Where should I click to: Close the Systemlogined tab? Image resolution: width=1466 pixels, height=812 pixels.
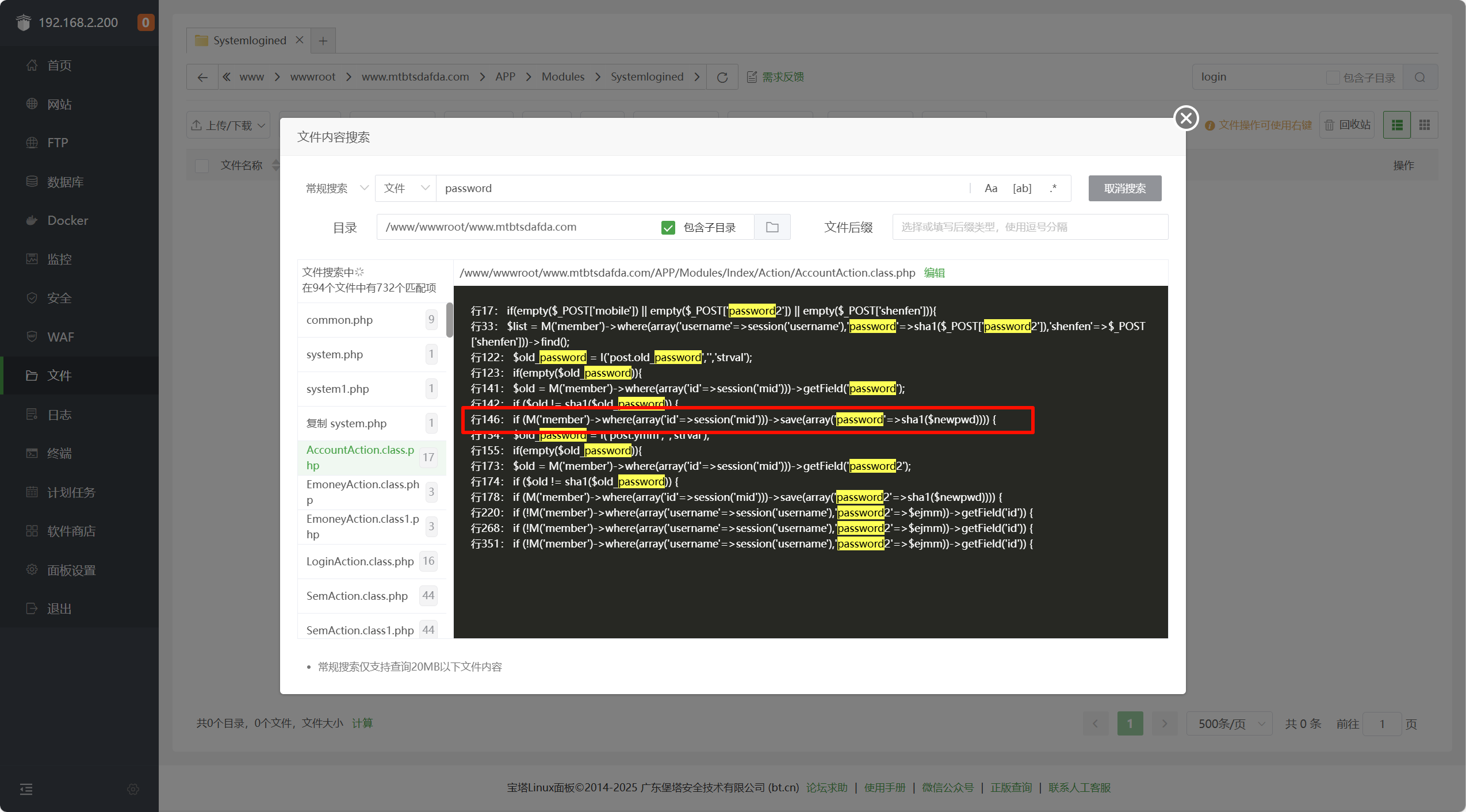coord(299,40)
